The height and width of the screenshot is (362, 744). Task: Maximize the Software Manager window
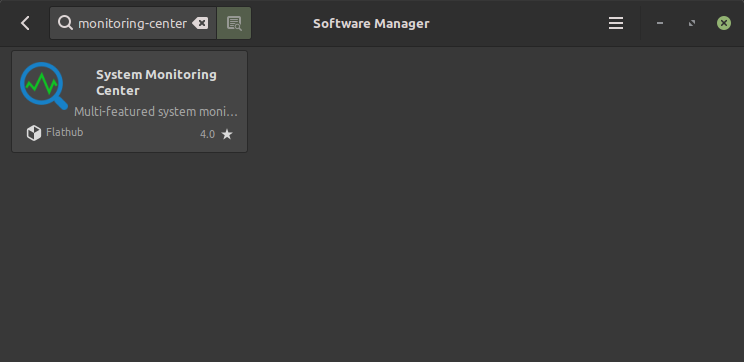click(x=692, y=23)
